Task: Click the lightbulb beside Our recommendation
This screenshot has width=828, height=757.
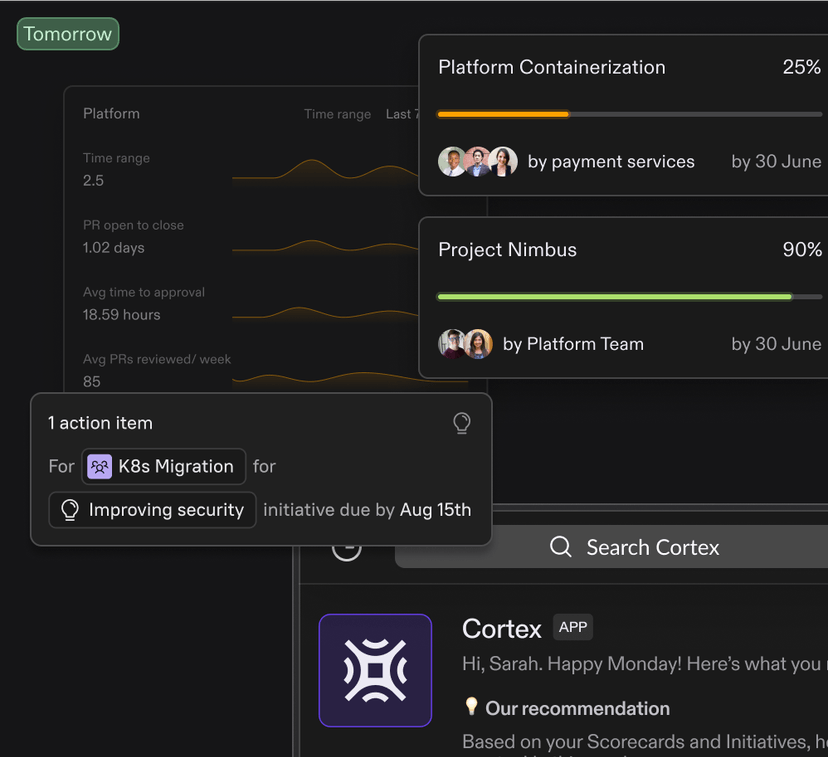Action: click(472, 707)
